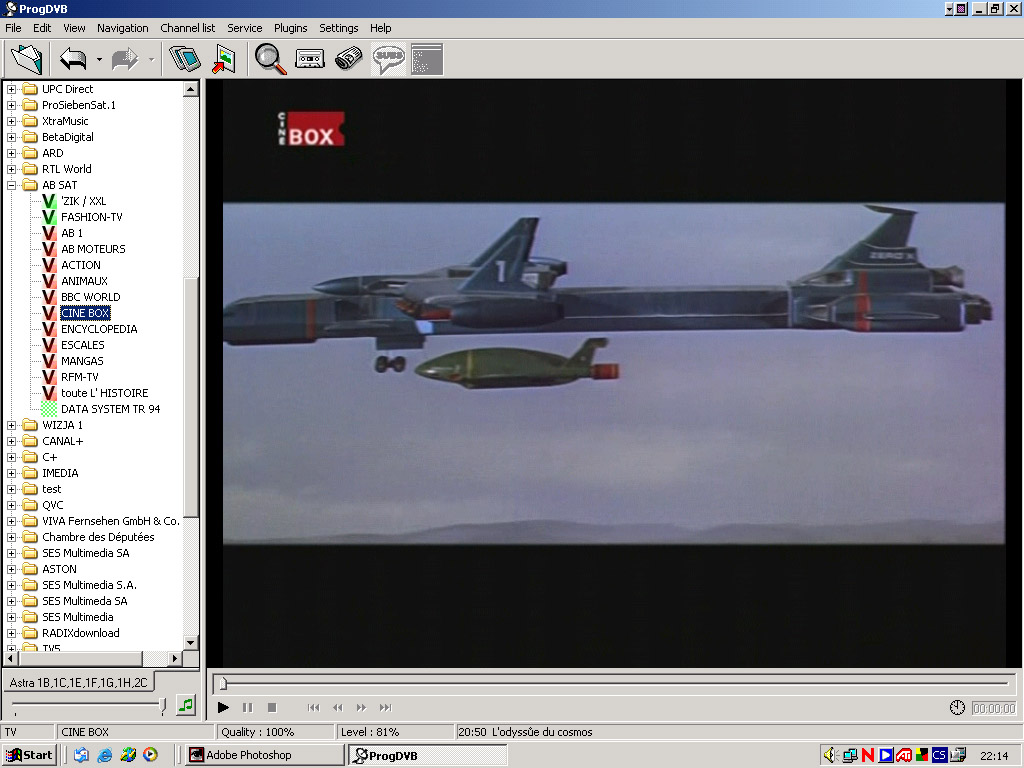Click the volume slider under channel list
This screenshot has width=1024, height=768.
tap(89, 705)
